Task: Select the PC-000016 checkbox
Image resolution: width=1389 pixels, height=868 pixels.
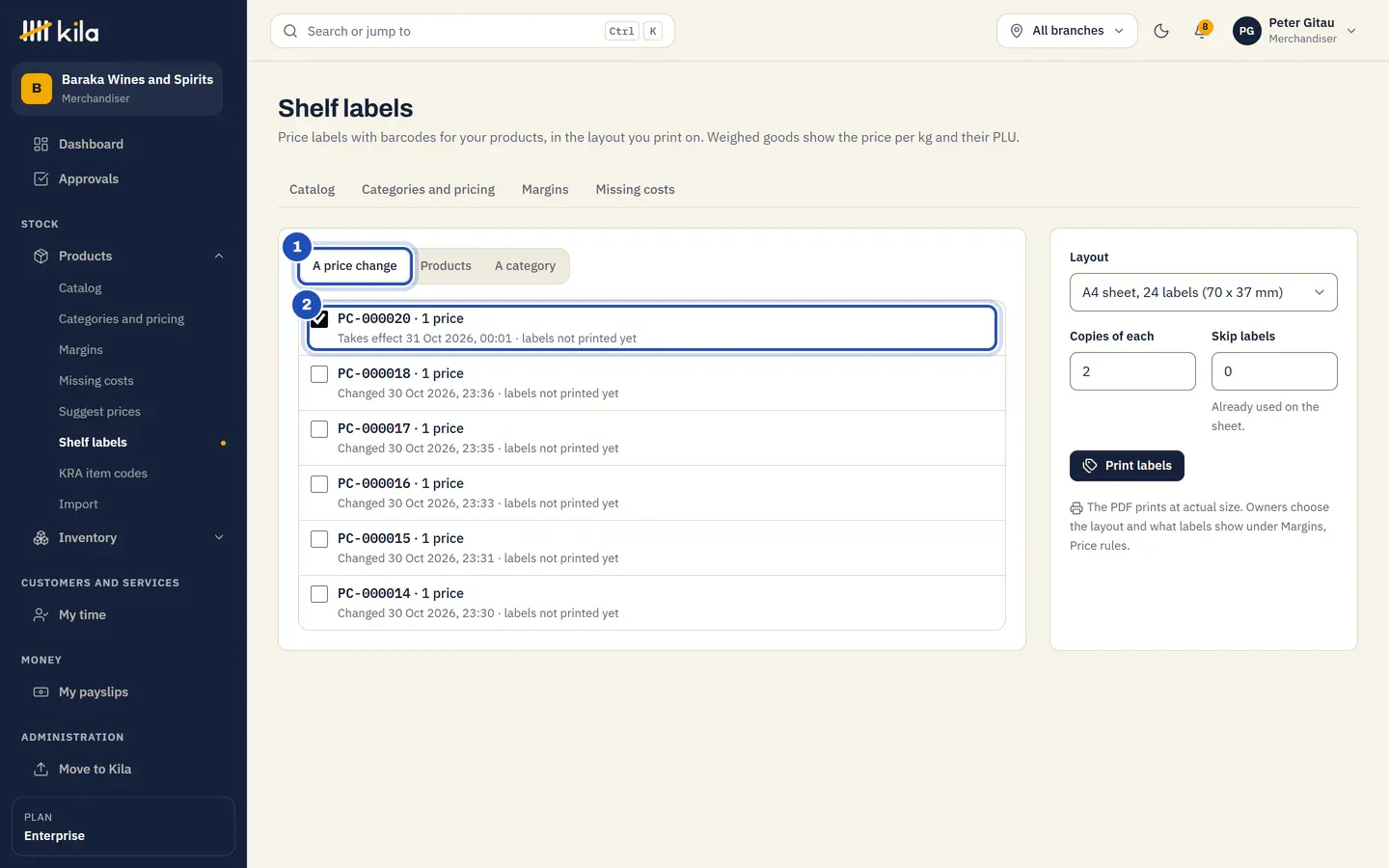Action: point(319,484)
